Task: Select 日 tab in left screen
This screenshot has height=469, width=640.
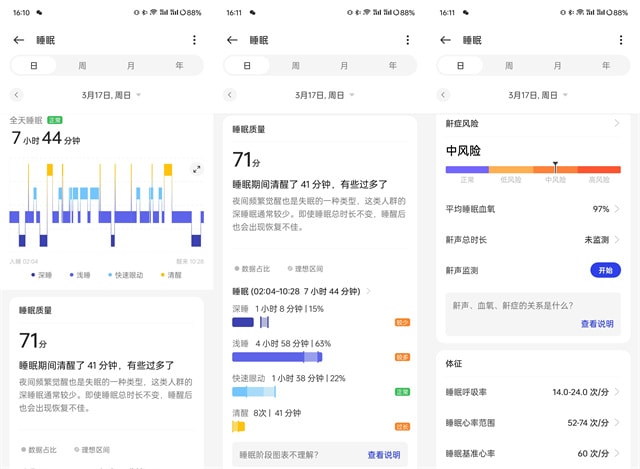Action: (34, 66)
